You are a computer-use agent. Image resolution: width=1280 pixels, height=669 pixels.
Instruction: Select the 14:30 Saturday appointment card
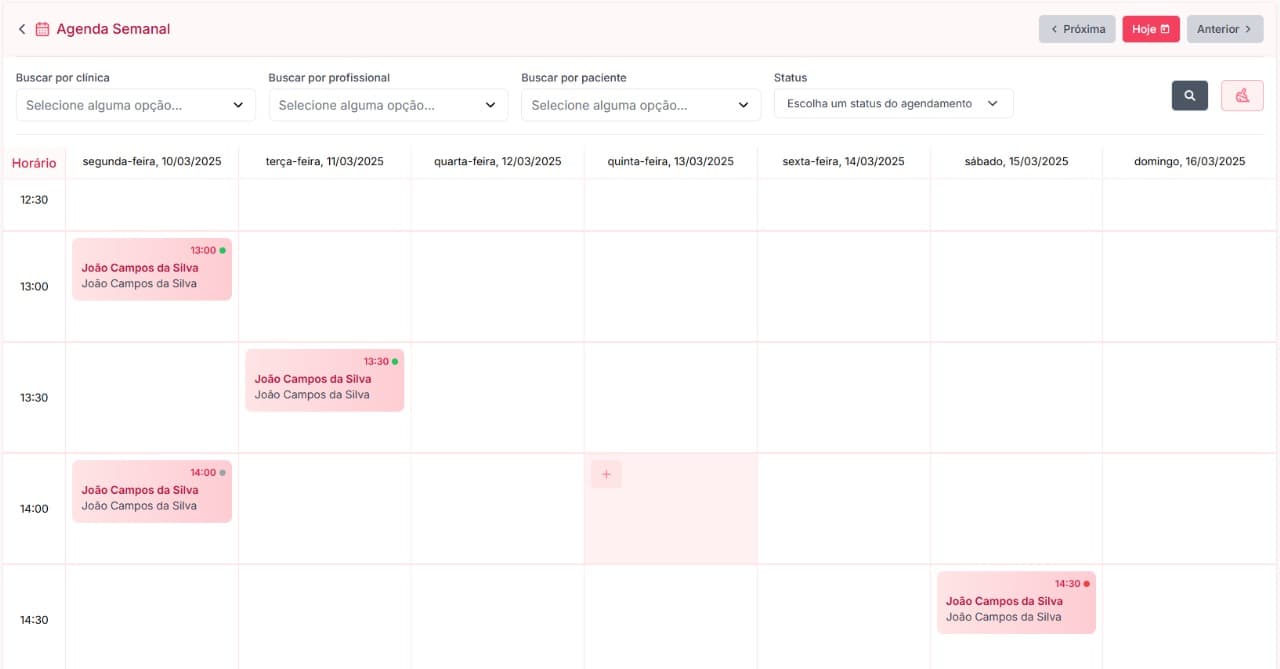(x=1016, y=601)
